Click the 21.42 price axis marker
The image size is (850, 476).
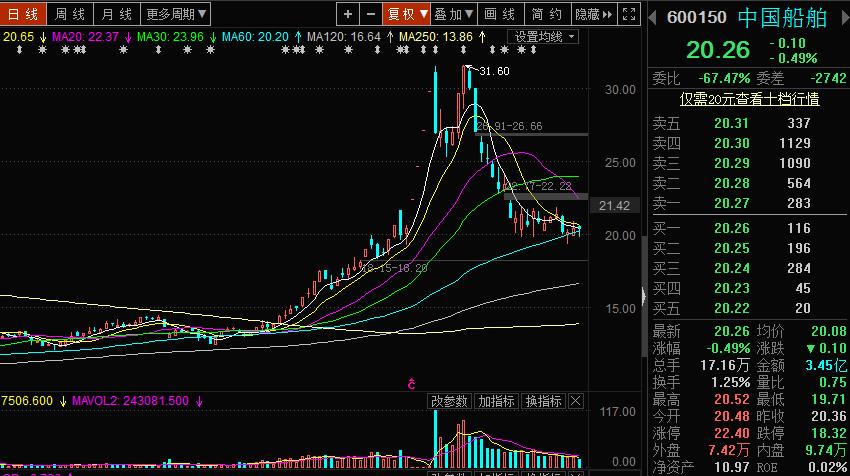[614, 206]
